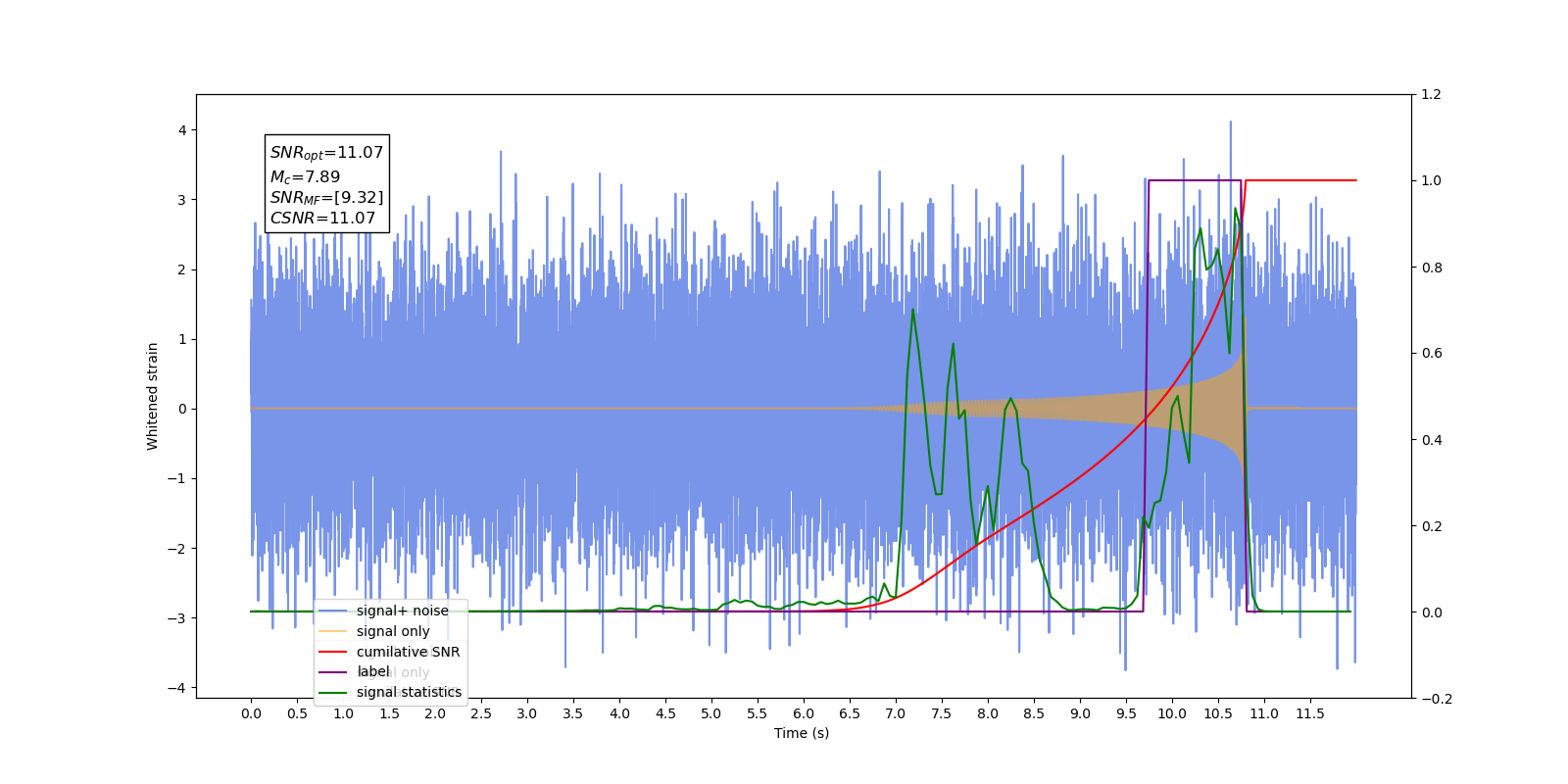Select the CSNR=11.07 annotation text
This screenshot has height=784, width=1568.
(322, 218)
